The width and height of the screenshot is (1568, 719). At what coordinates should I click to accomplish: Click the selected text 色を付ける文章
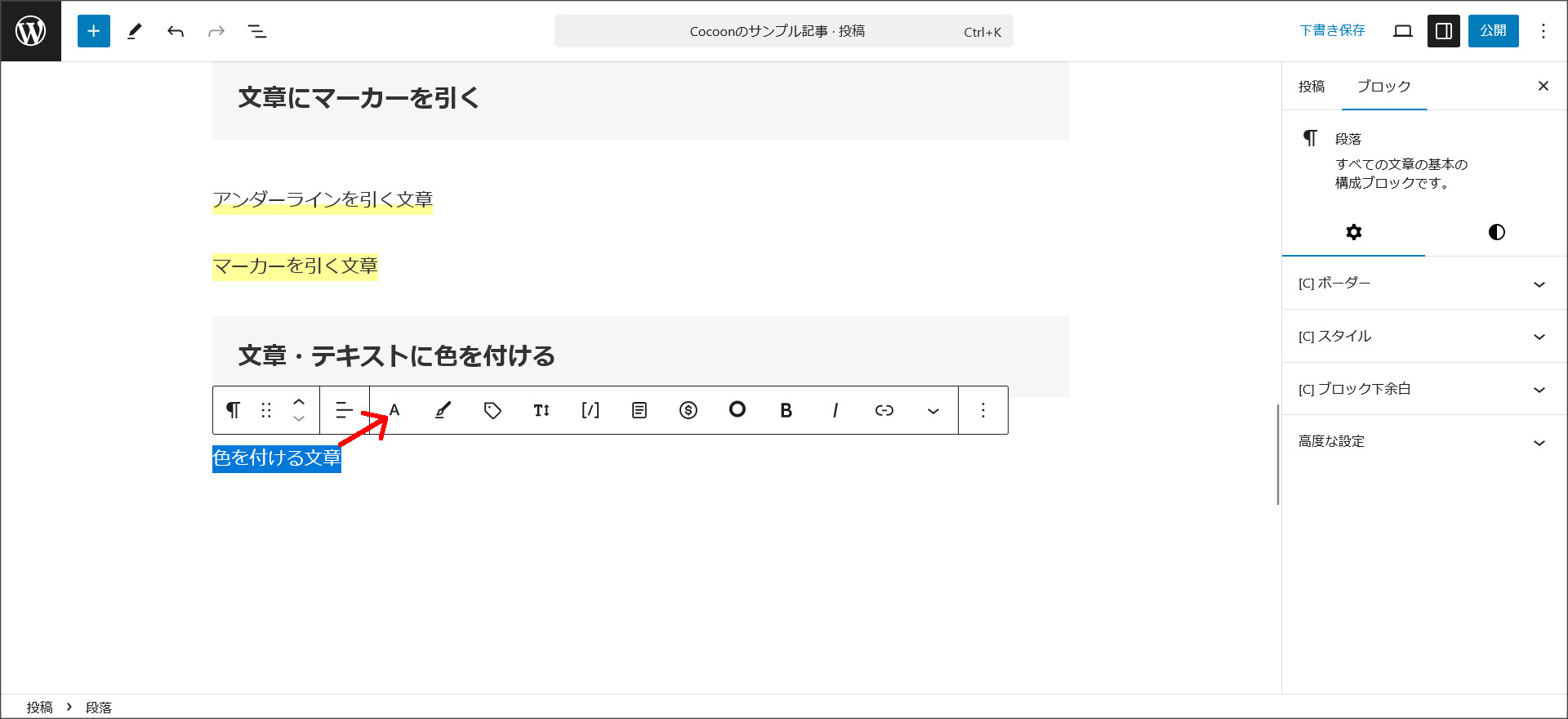[x=277, y=458]
